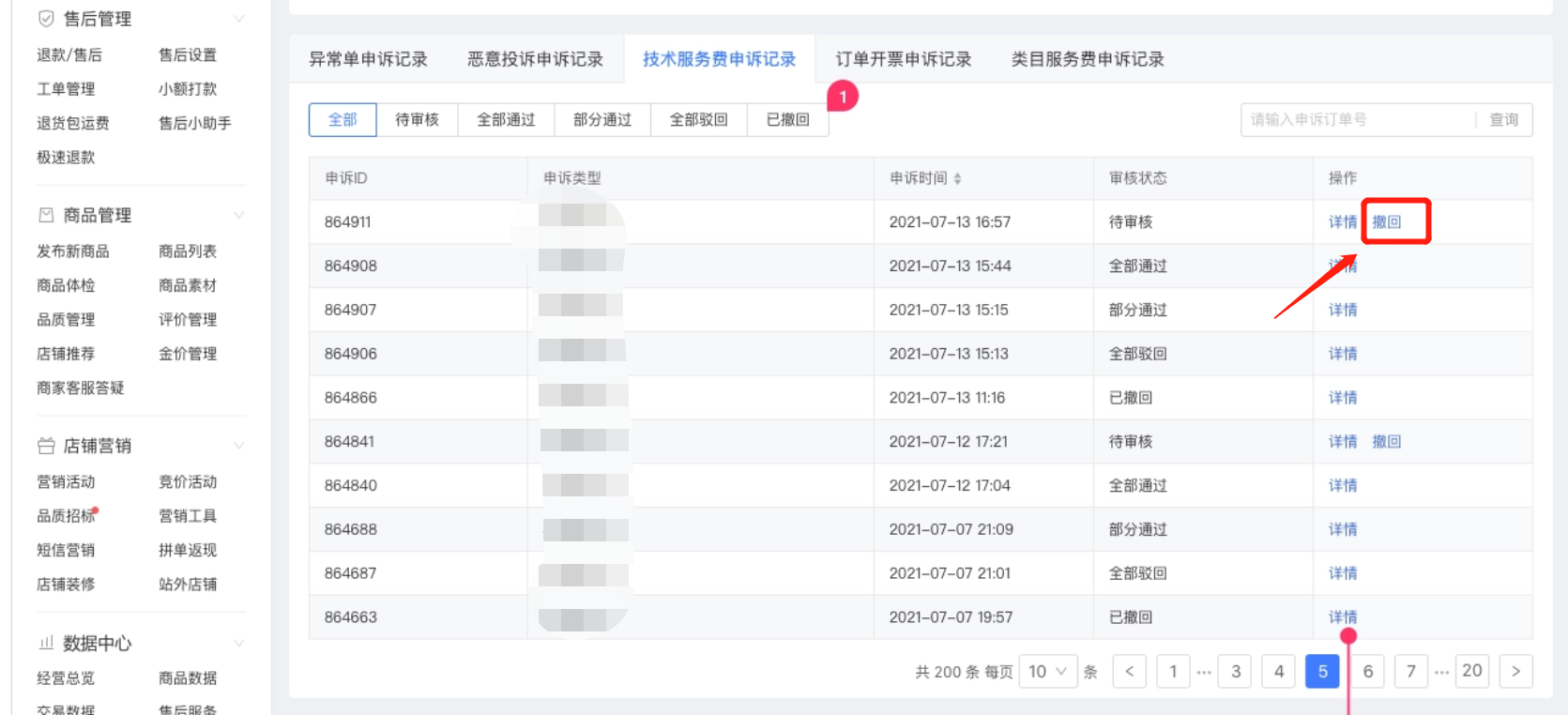1568x715 pixels.
Task: Filter records by 全部通过 status
Action: tap(506, 120)
